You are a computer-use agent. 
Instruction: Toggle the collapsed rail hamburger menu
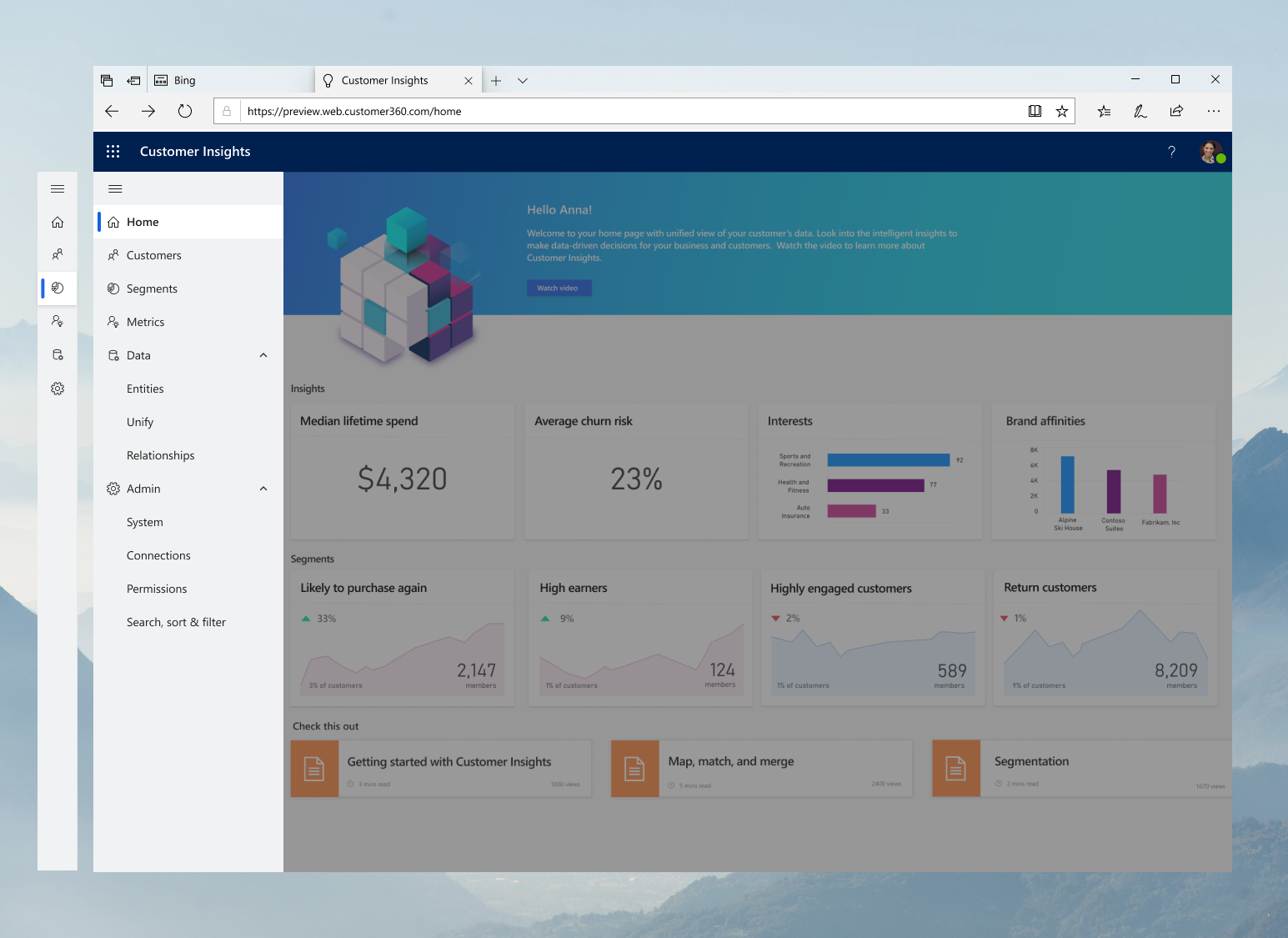point(58,189)
